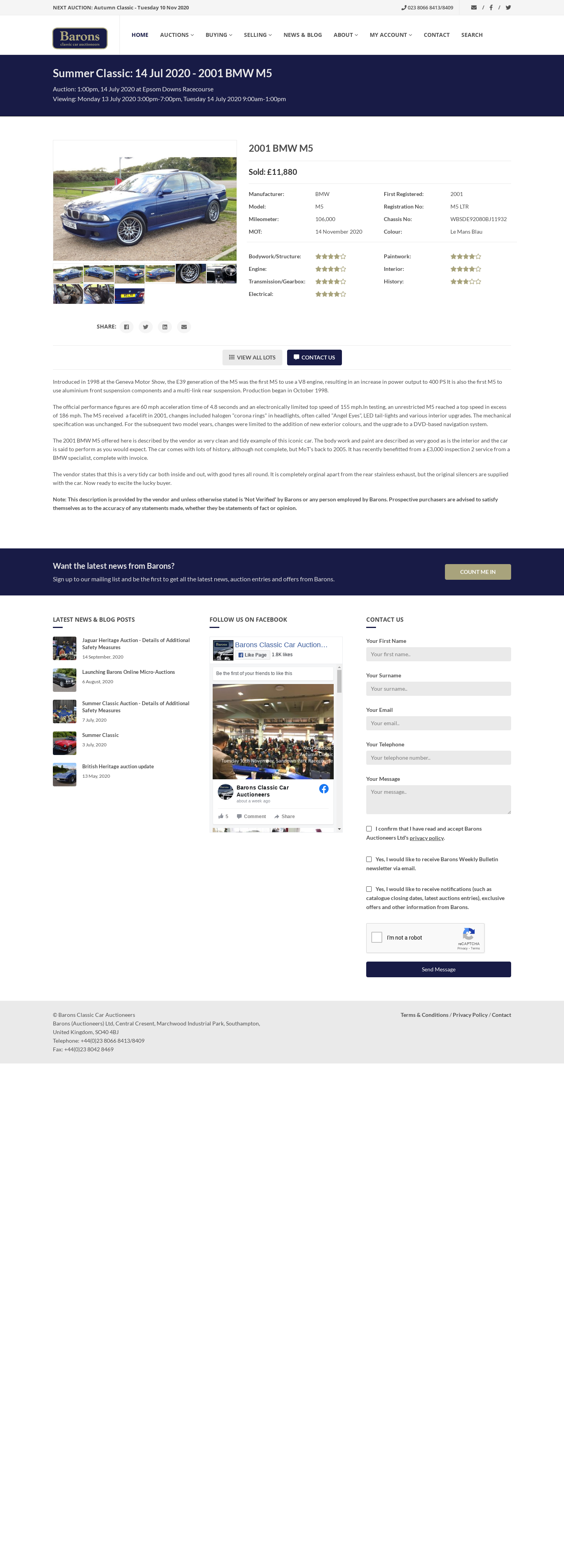
Task: Open Facebook icon in the top bar
Action: click(491, 7)
